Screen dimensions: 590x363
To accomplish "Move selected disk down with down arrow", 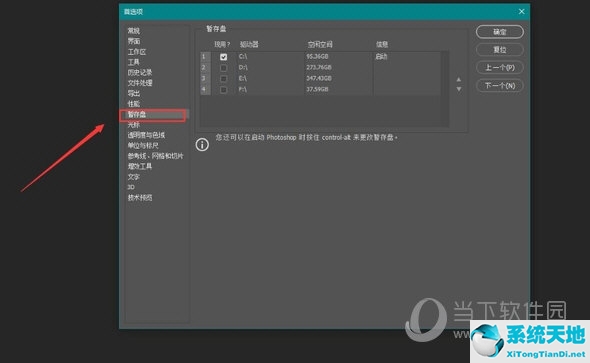I will coord(459,89).
